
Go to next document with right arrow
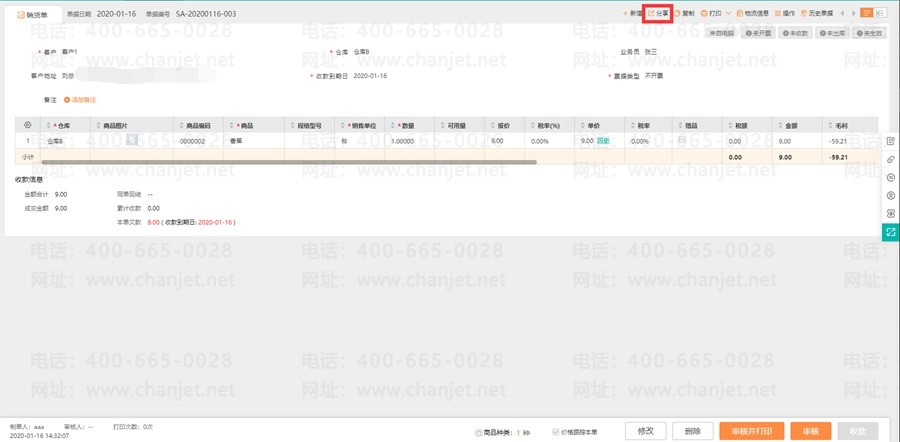click(x=854, y=13)
